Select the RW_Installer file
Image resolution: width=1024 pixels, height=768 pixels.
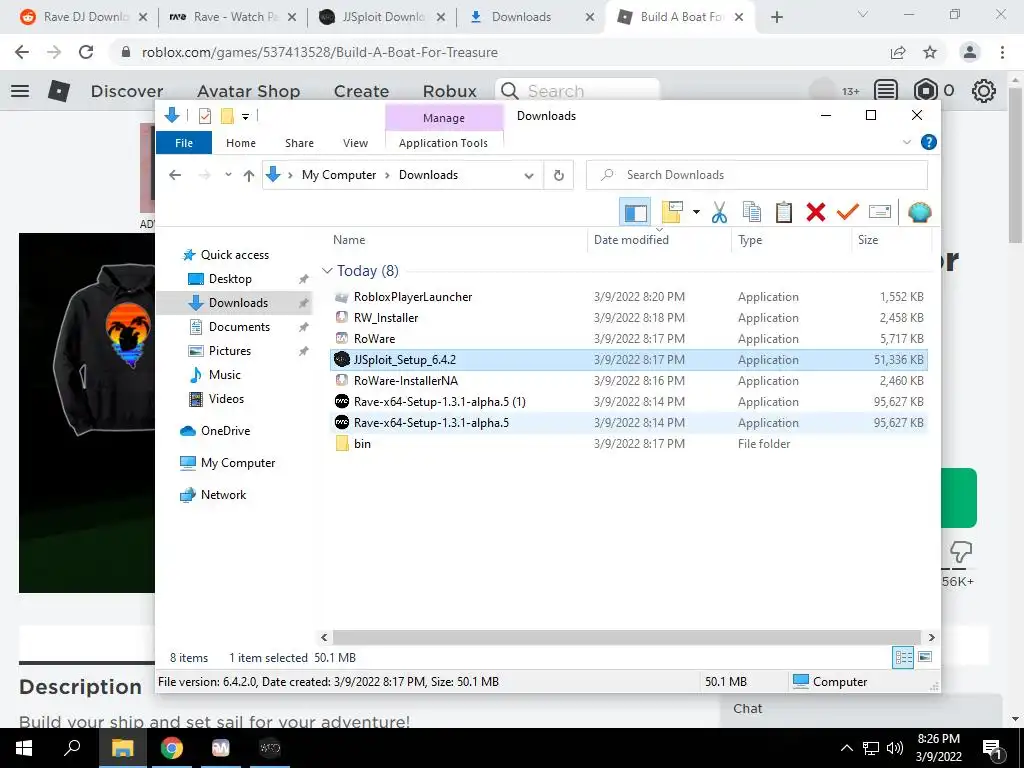pyautogui.click(x=628, y=318)
